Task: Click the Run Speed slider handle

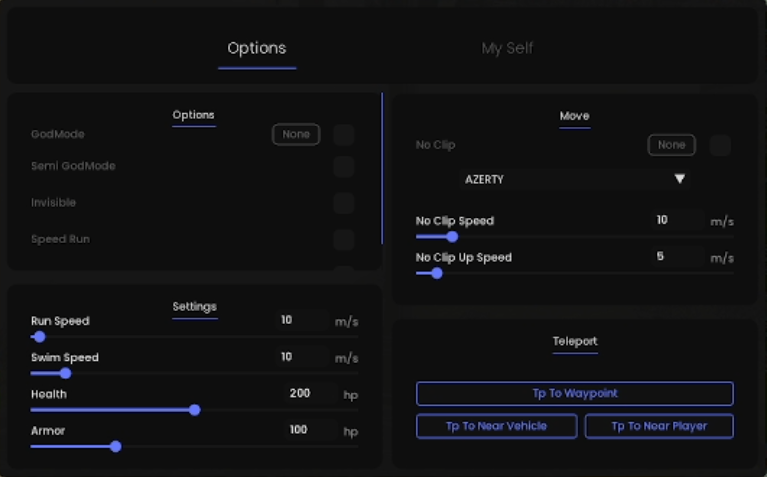Action: click(x=39, y=337)
